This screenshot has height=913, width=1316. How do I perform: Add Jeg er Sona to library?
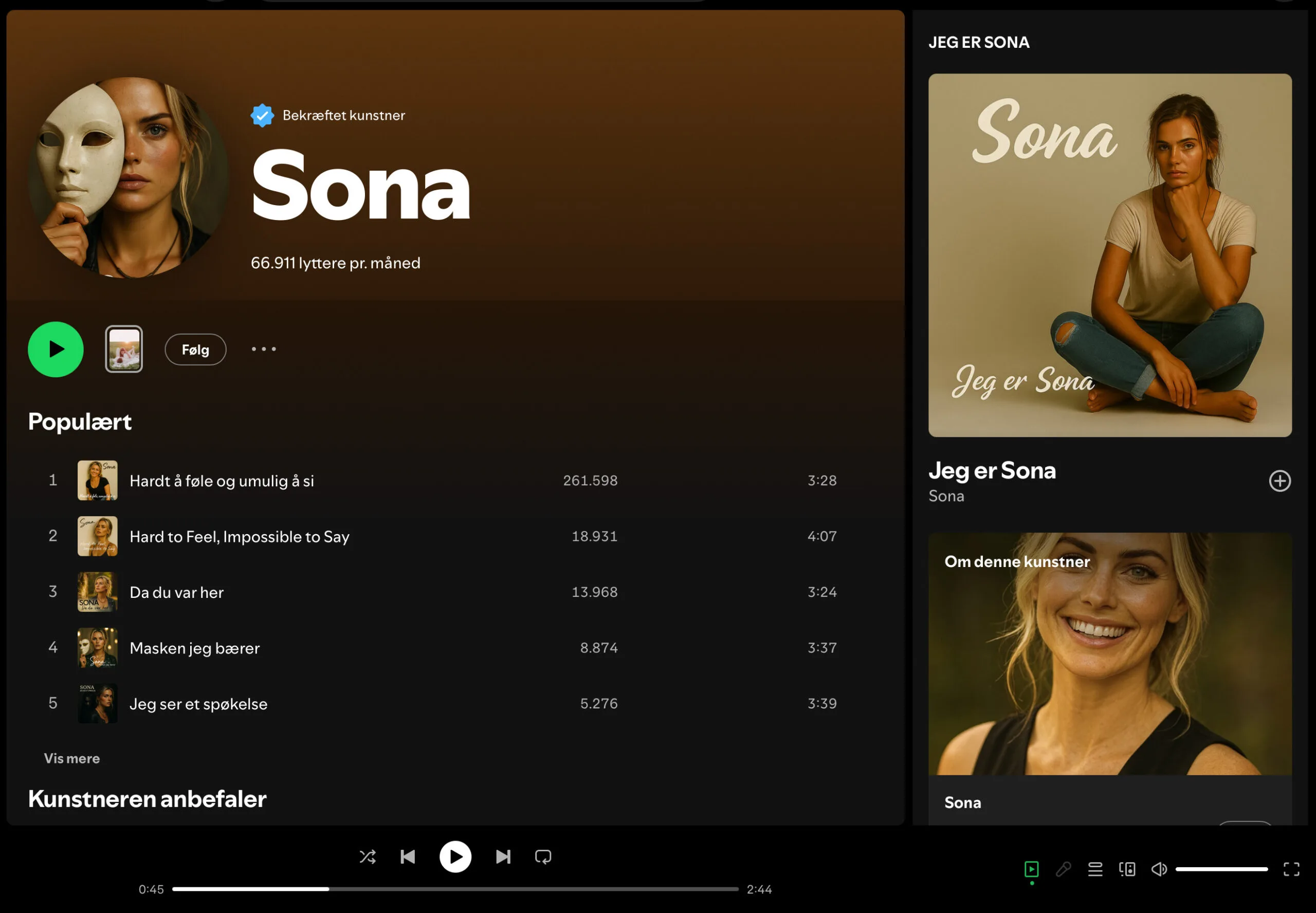1280,481
